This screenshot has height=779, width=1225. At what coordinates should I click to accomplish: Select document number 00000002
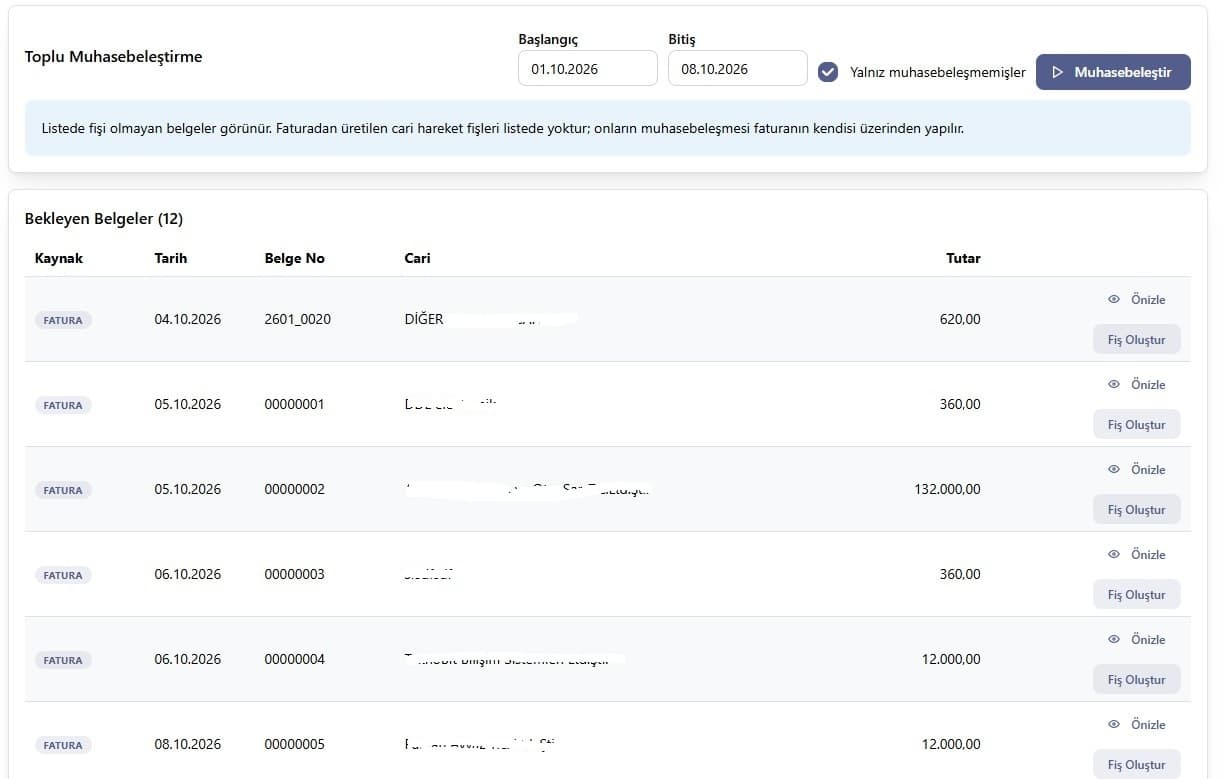(x=295, y=489)
